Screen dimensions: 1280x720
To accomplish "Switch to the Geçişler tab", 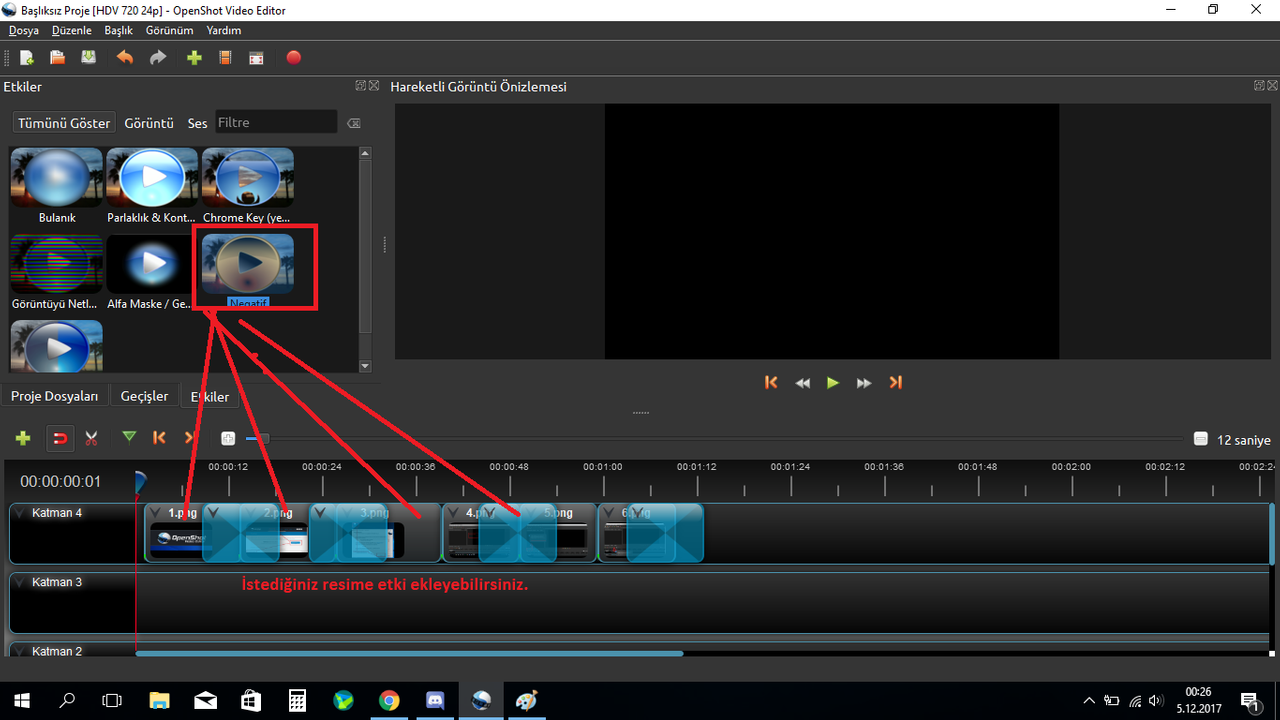I will click(x=145, y=396).
